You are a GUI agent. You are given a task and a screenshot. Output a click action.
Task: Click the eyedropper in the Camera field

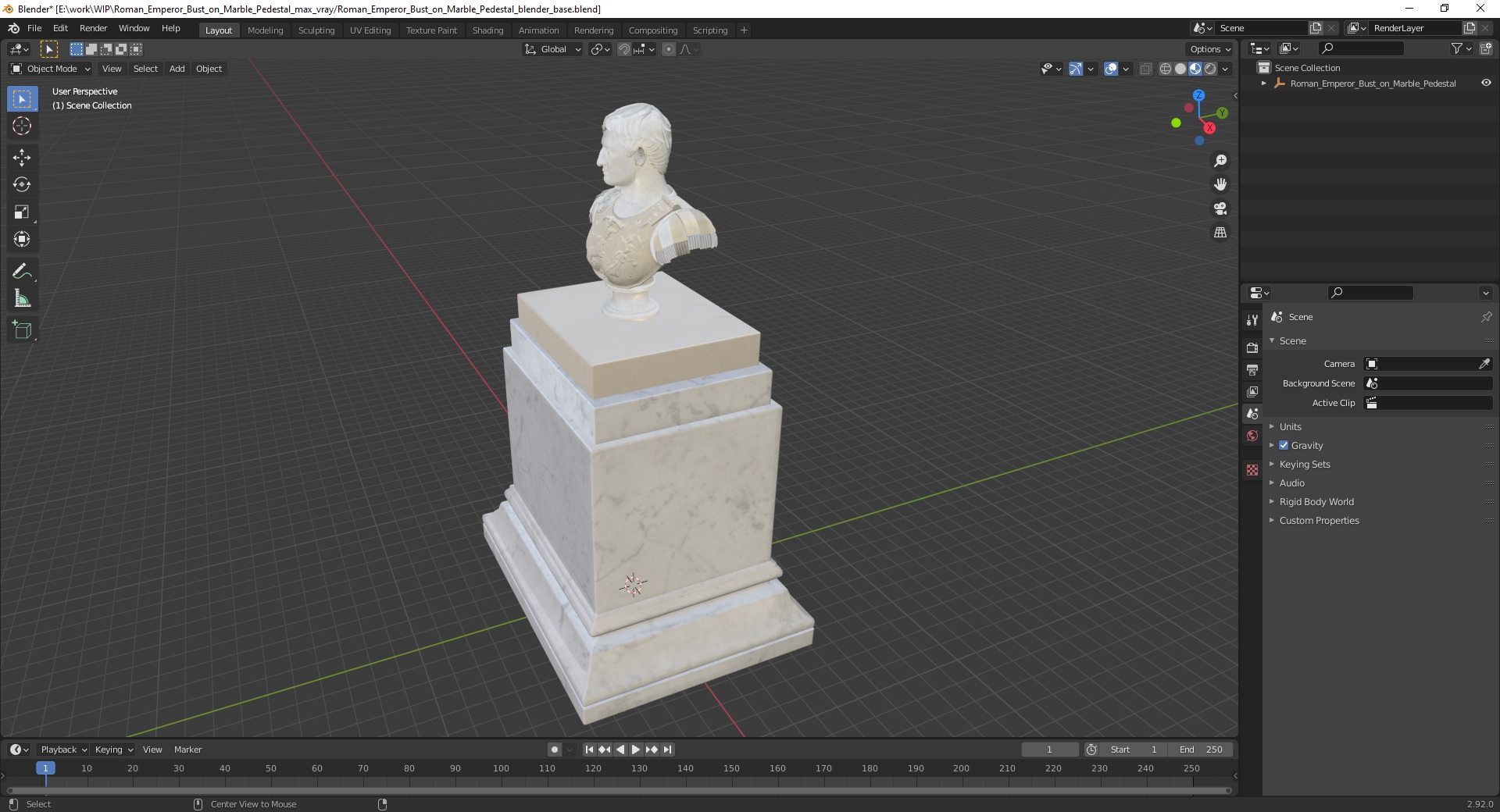coord(1484,364)
